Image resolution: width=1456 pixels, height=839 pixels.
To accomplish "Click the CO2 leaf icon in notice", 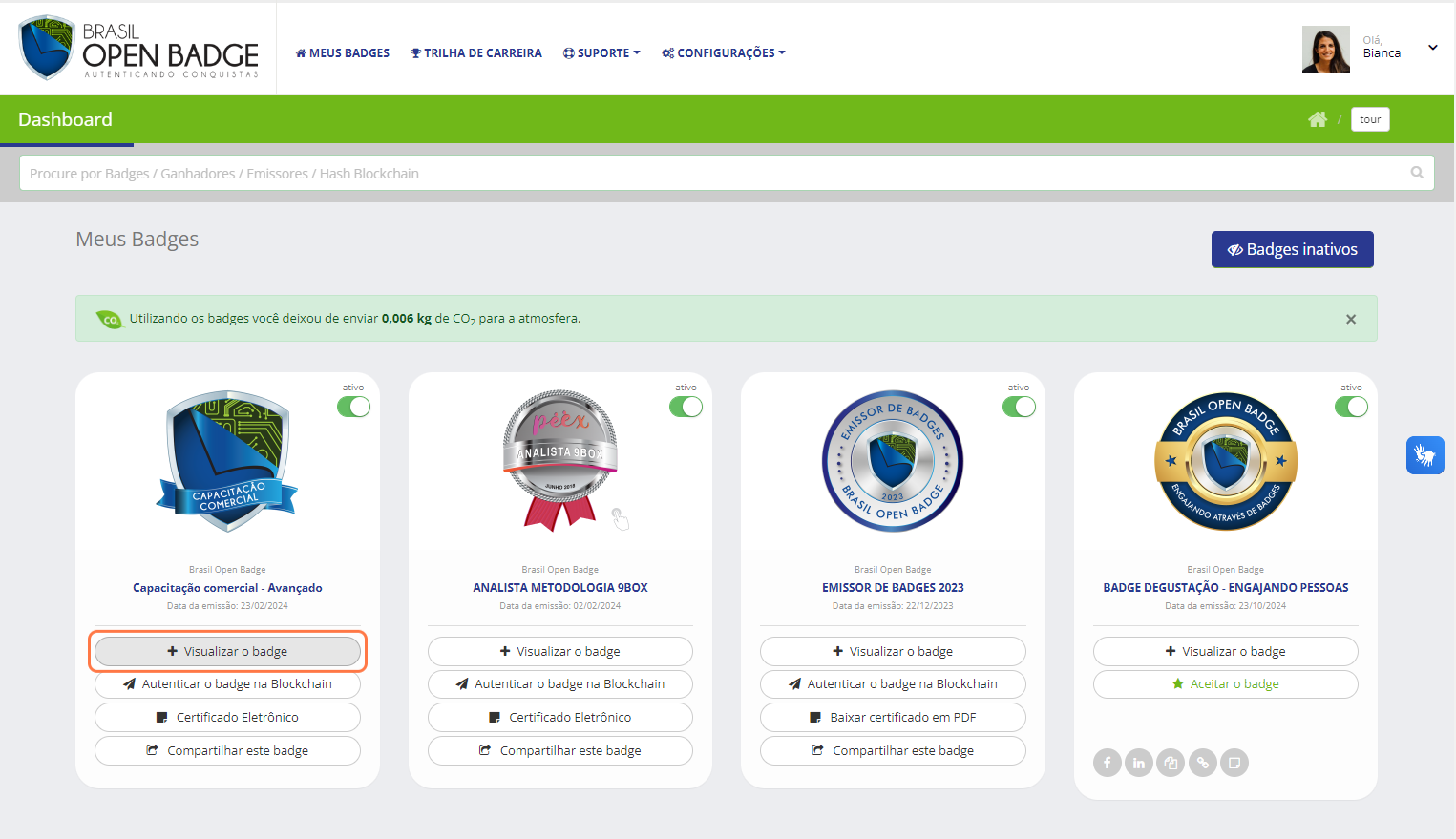I will coord(109,319).
